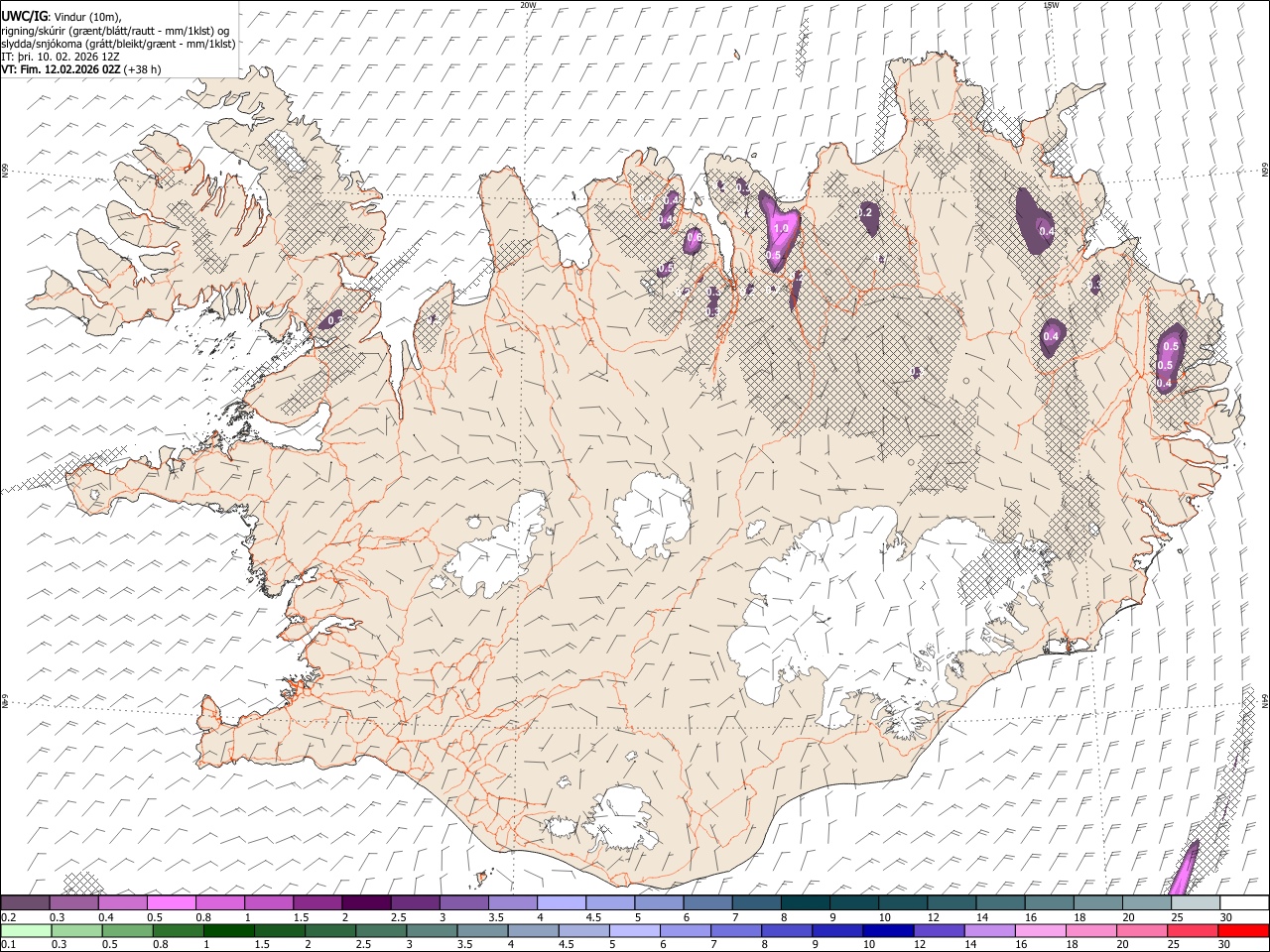Click the '0.2' label under the upper scale
The height and width of the screenshot is (952, 1270).
coord(8,916)
